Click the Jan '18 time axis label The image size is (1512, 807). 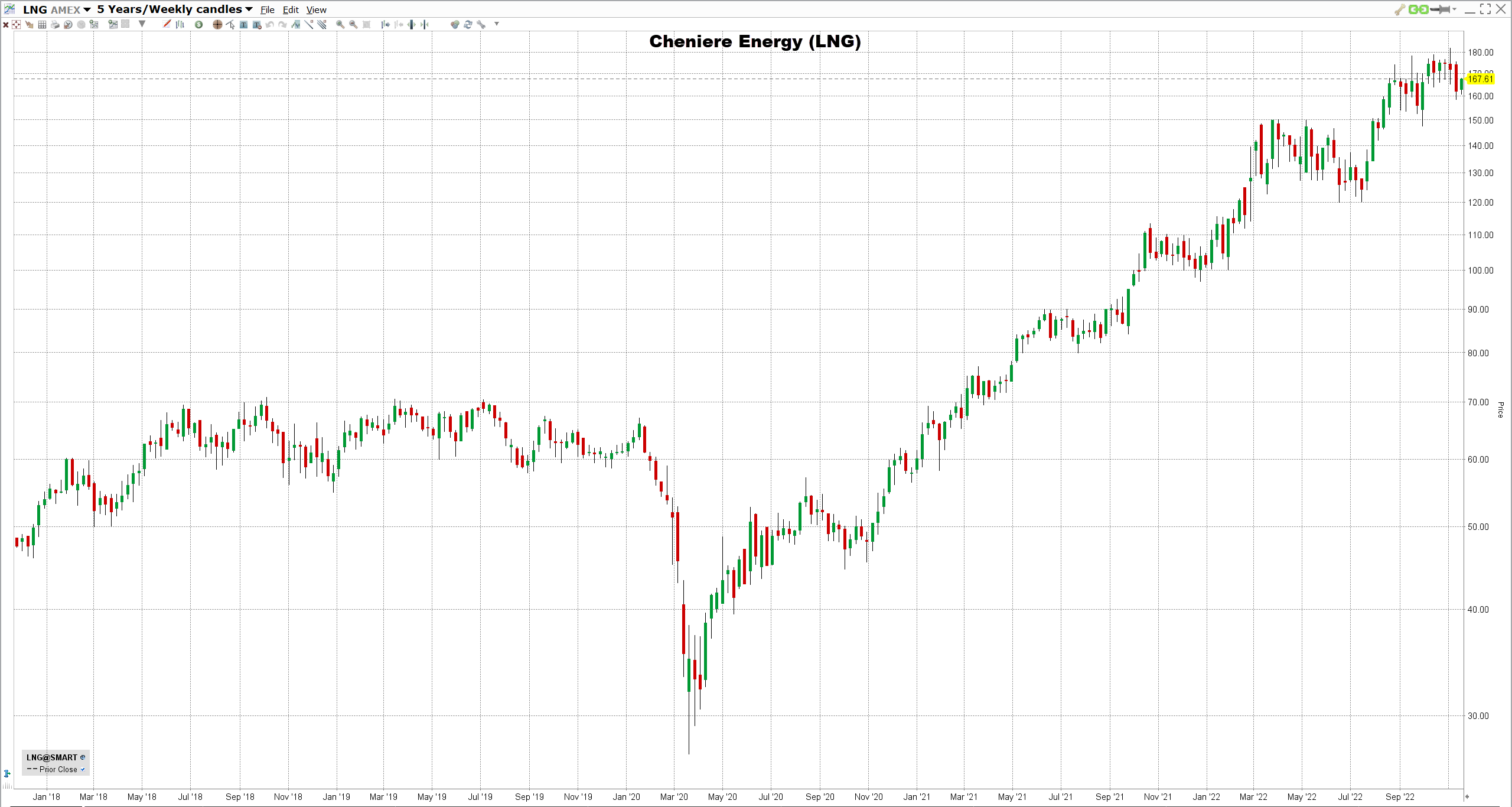click(47, 796)
